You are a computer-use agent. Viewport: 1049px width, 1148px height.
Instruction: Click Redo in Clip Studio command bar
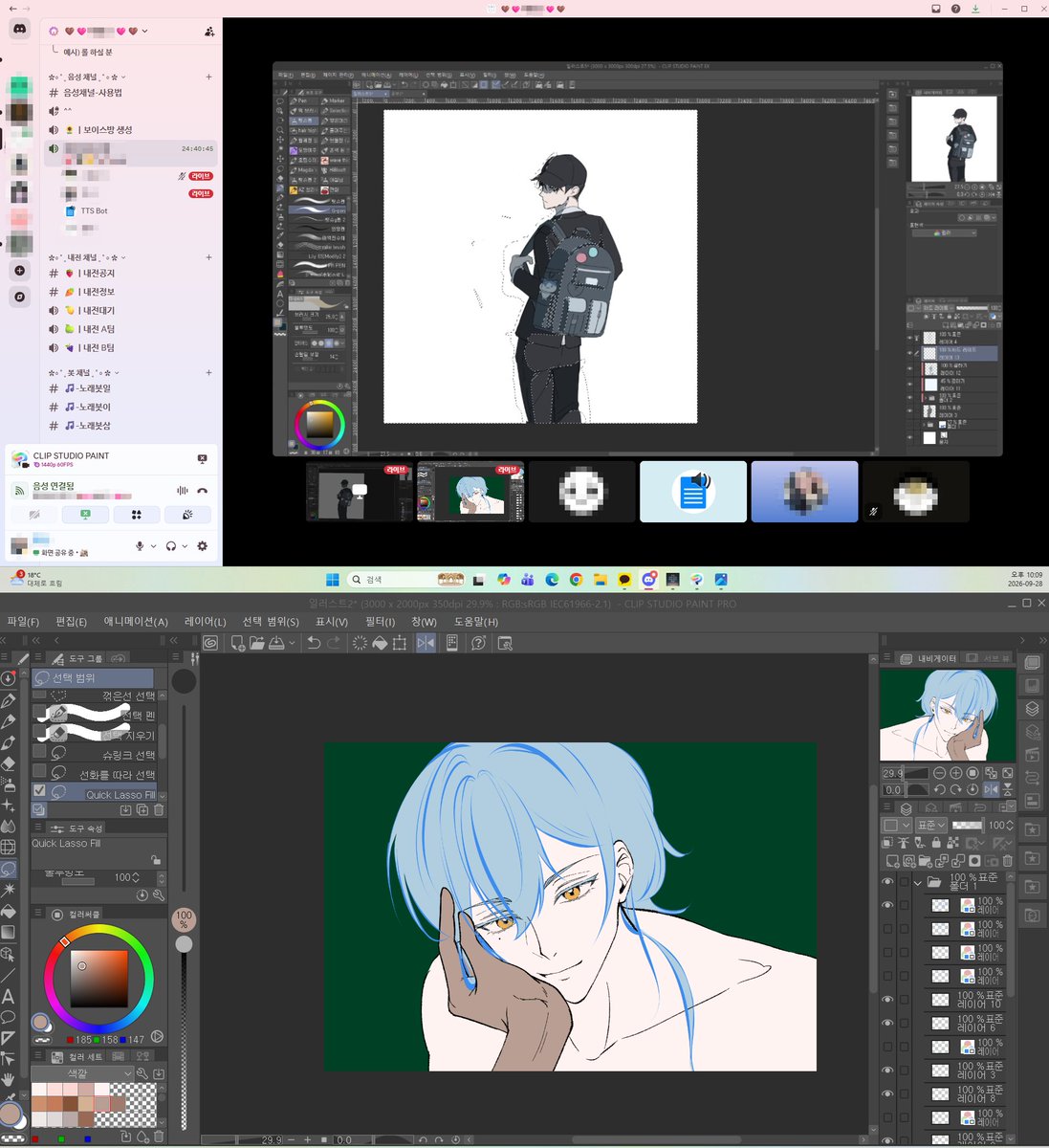(x=334, y=643)
